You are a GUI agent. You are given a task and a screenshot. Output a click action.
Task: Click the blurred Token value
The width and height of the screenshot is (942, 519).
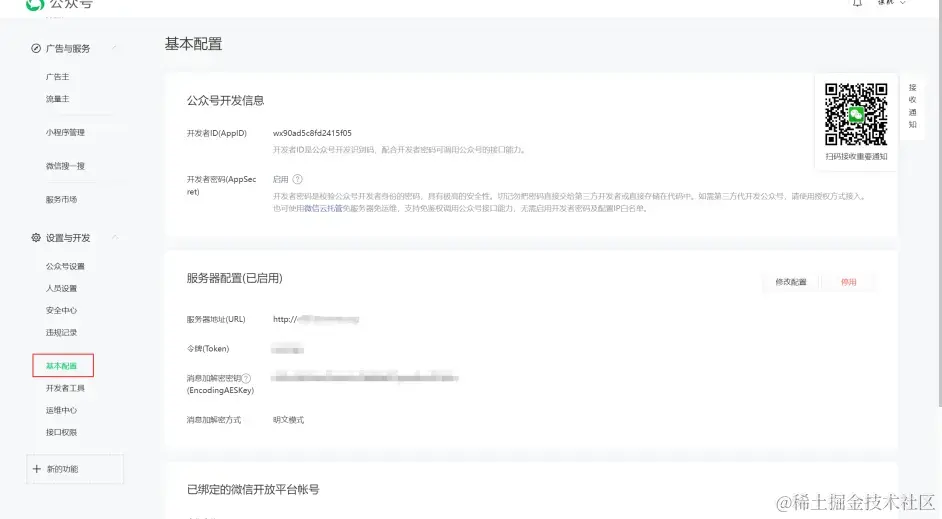point(287,350)
